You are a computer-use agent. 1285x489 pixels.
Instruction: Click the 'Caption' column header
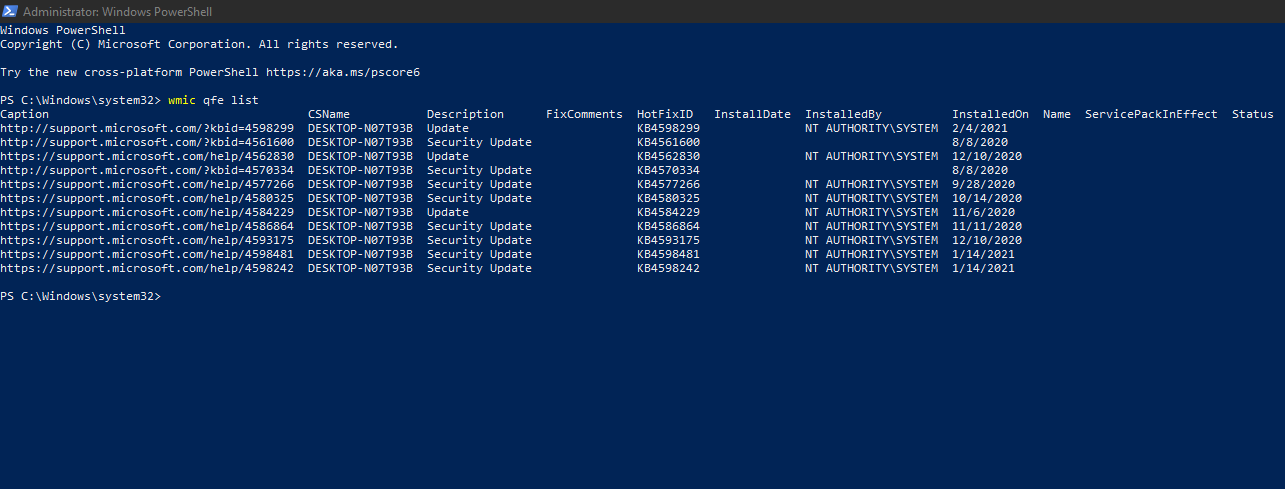pos(24,114)
